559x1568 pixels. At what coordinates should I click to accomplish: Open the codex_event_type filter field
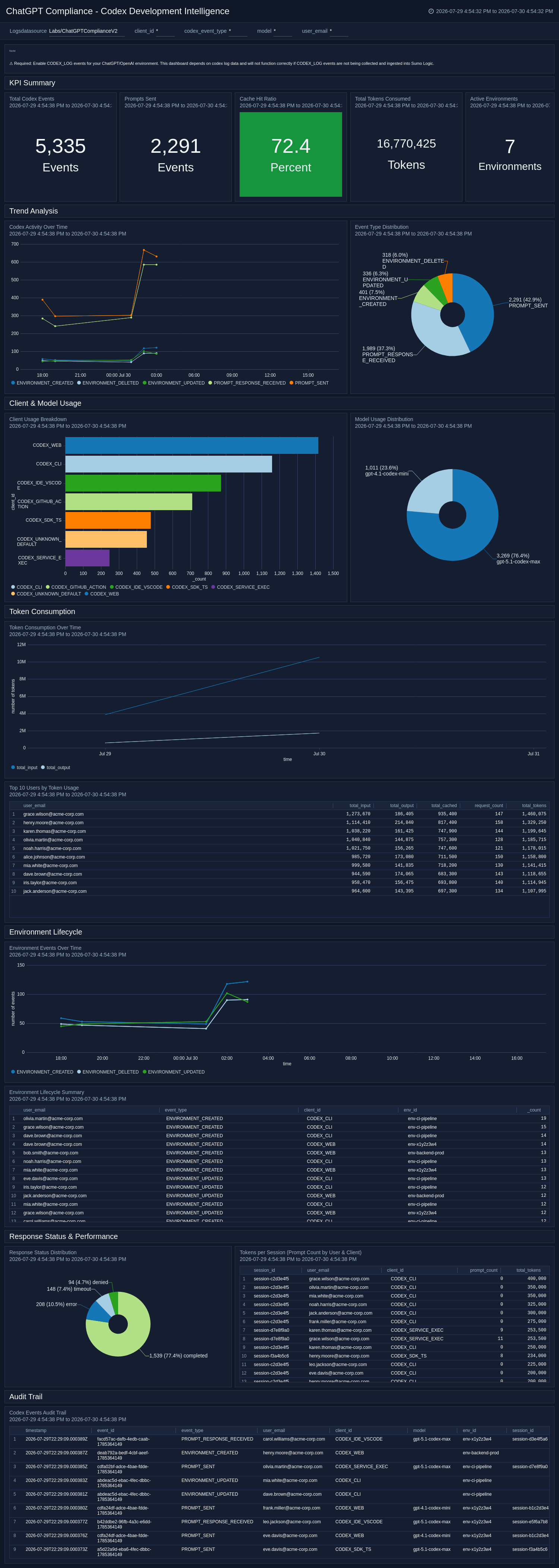(237, 31)
